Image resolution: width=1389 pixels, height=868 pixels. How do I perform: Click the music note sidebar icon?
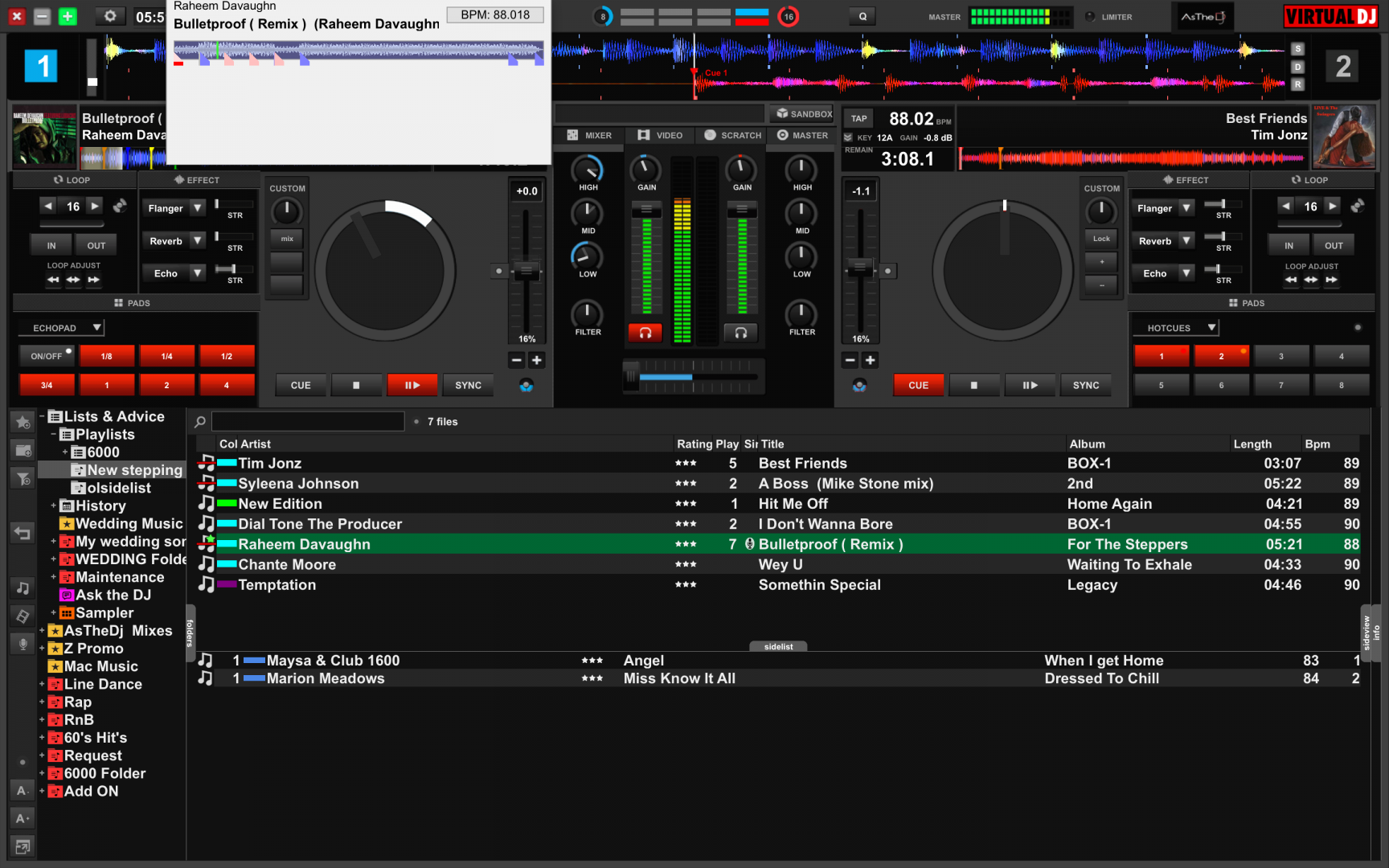23,588
